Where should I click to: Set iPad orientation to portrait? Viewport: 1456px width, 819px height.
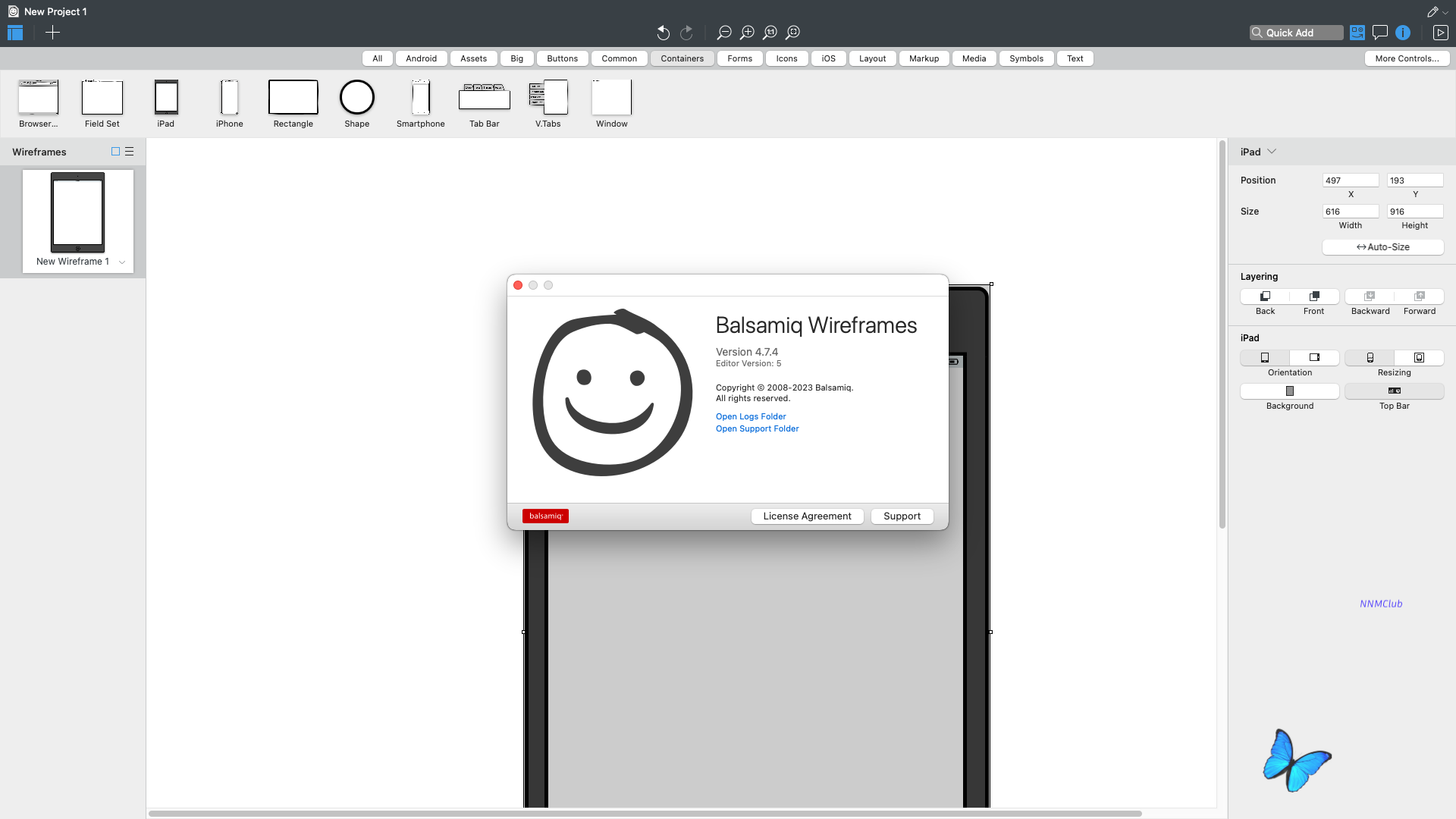[x=1265, y=358]
